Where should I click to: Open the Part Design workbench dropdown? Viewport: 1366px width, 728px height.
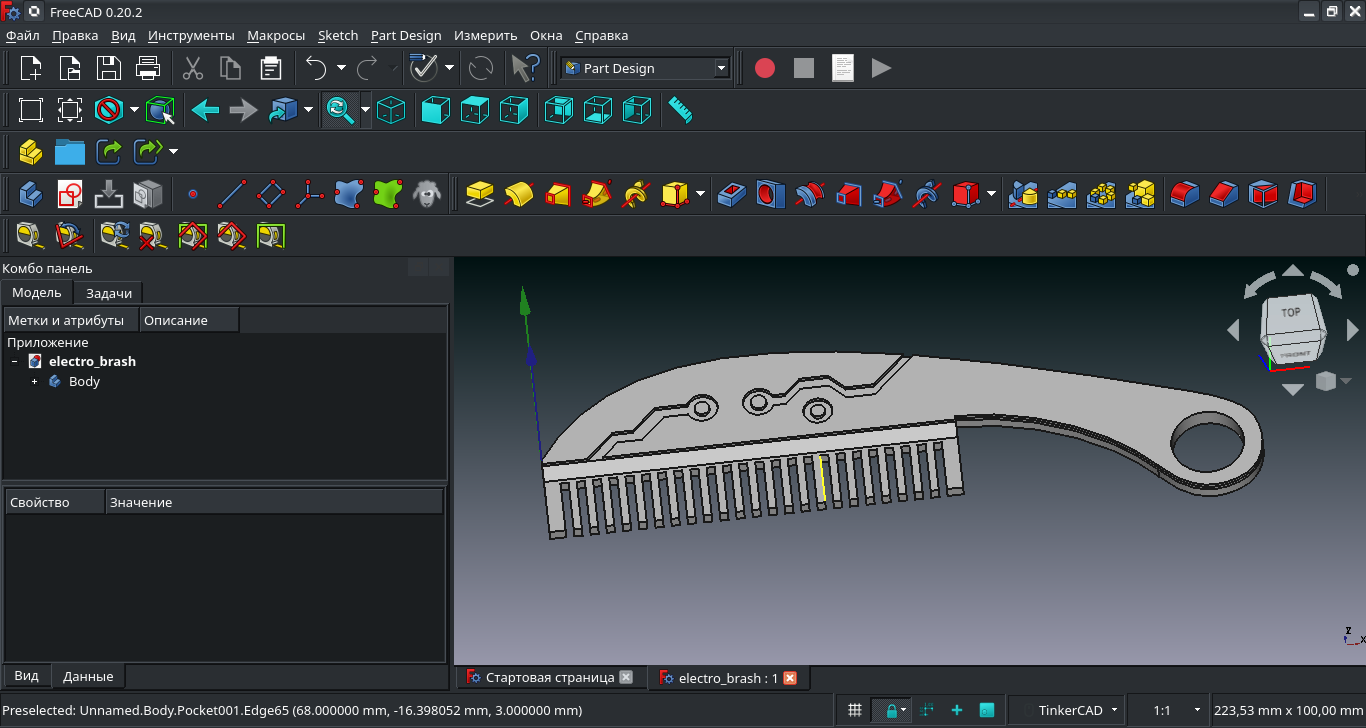point(645,68)
